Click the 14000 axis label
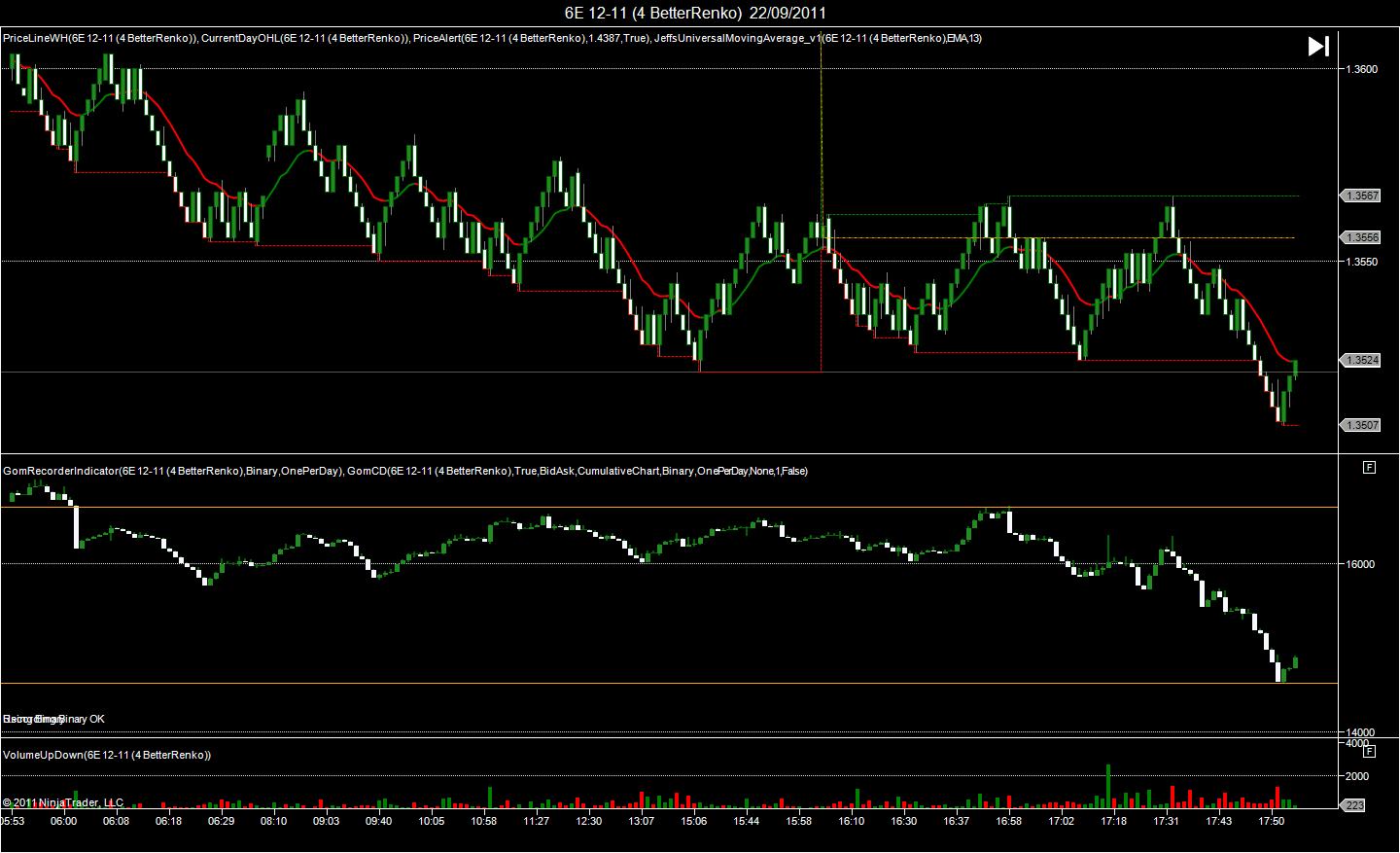Viewport: 1400px width, 853px height. 1360,732
